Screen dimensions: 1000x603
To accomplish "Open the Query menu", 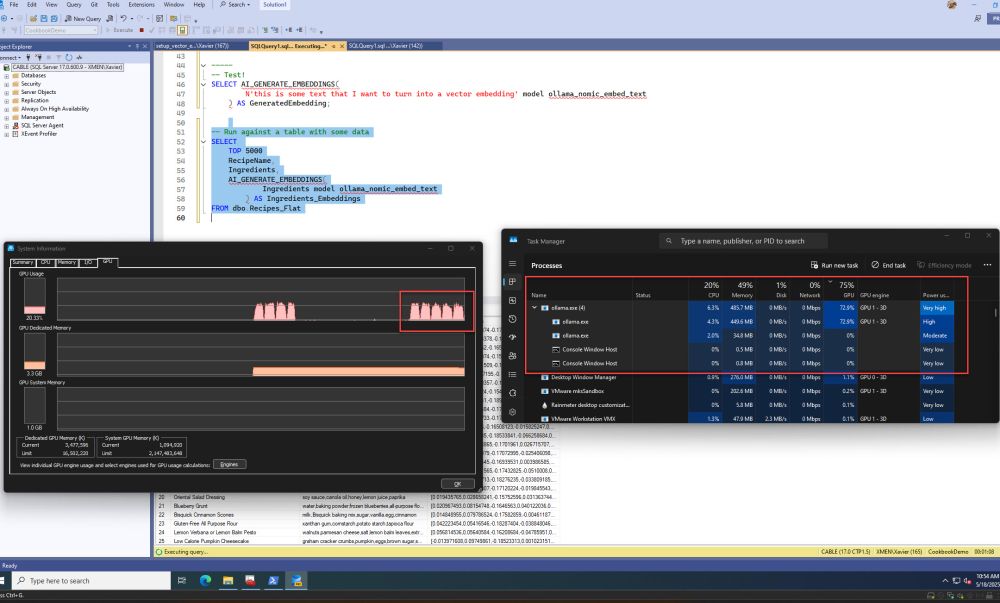I will click(74, 4).
